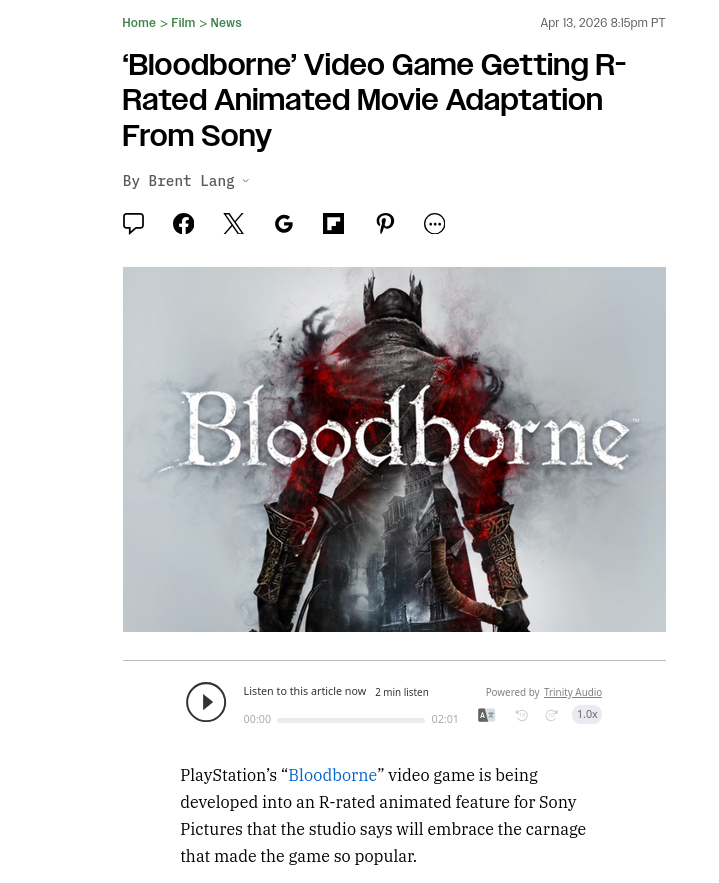The width and height of the screenshot is (719, 883).
Task: Open Film breadcrumb section
Action: [183, 23]
